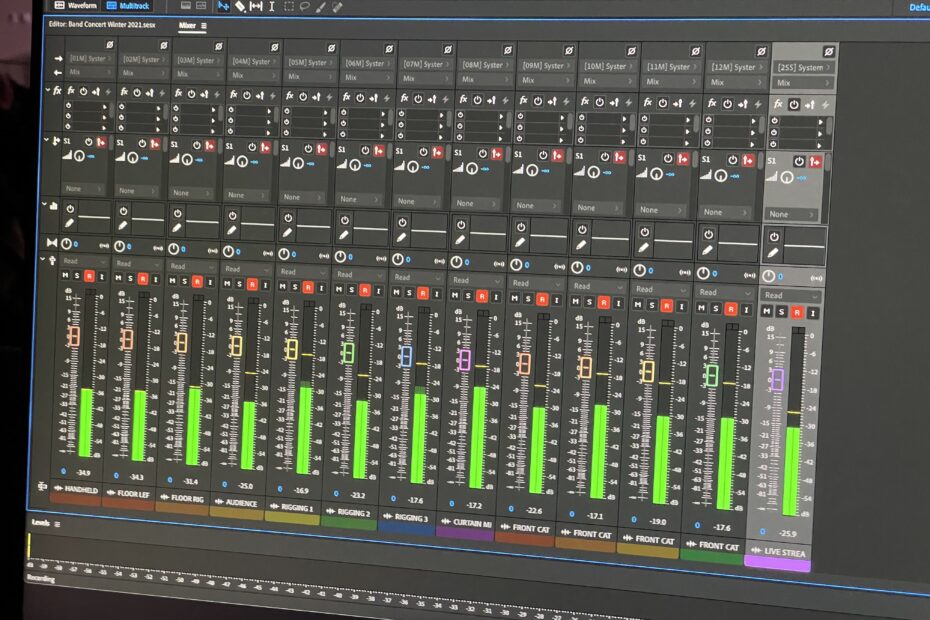Switch to the Waveform view

(x=75, y=5)
